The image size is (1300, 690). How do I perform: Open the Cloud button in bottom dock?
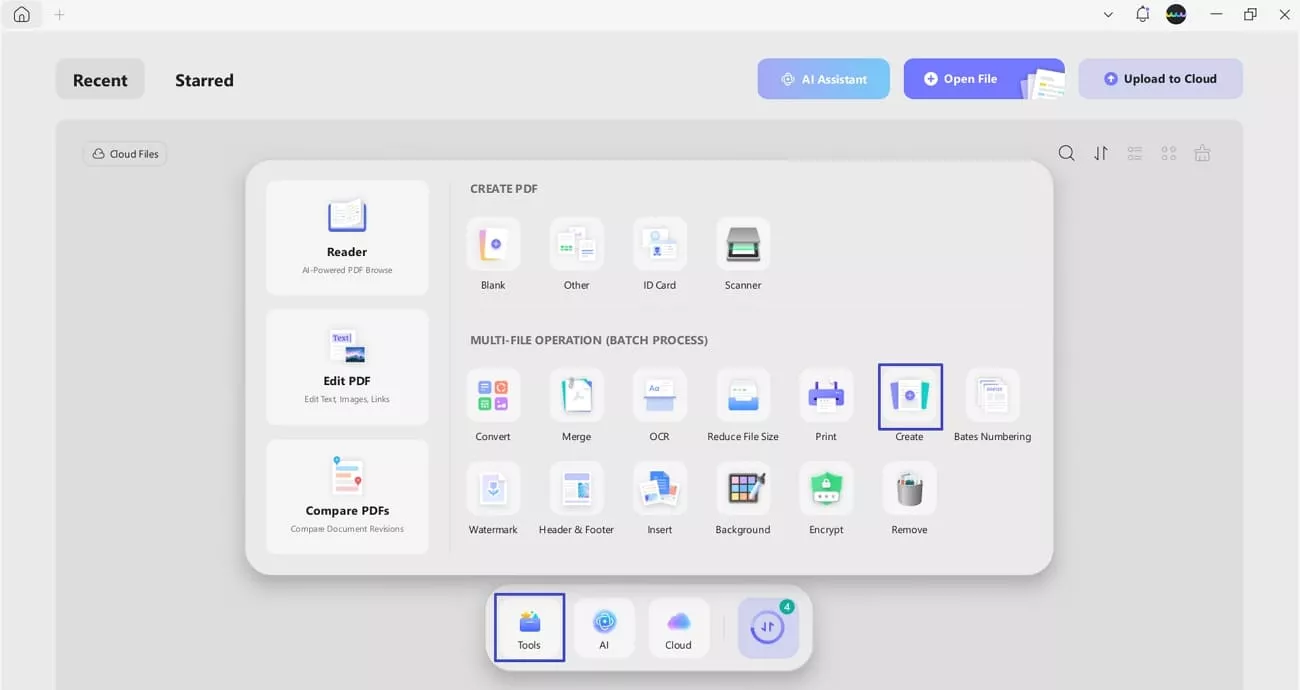click(x=678, y=628)
